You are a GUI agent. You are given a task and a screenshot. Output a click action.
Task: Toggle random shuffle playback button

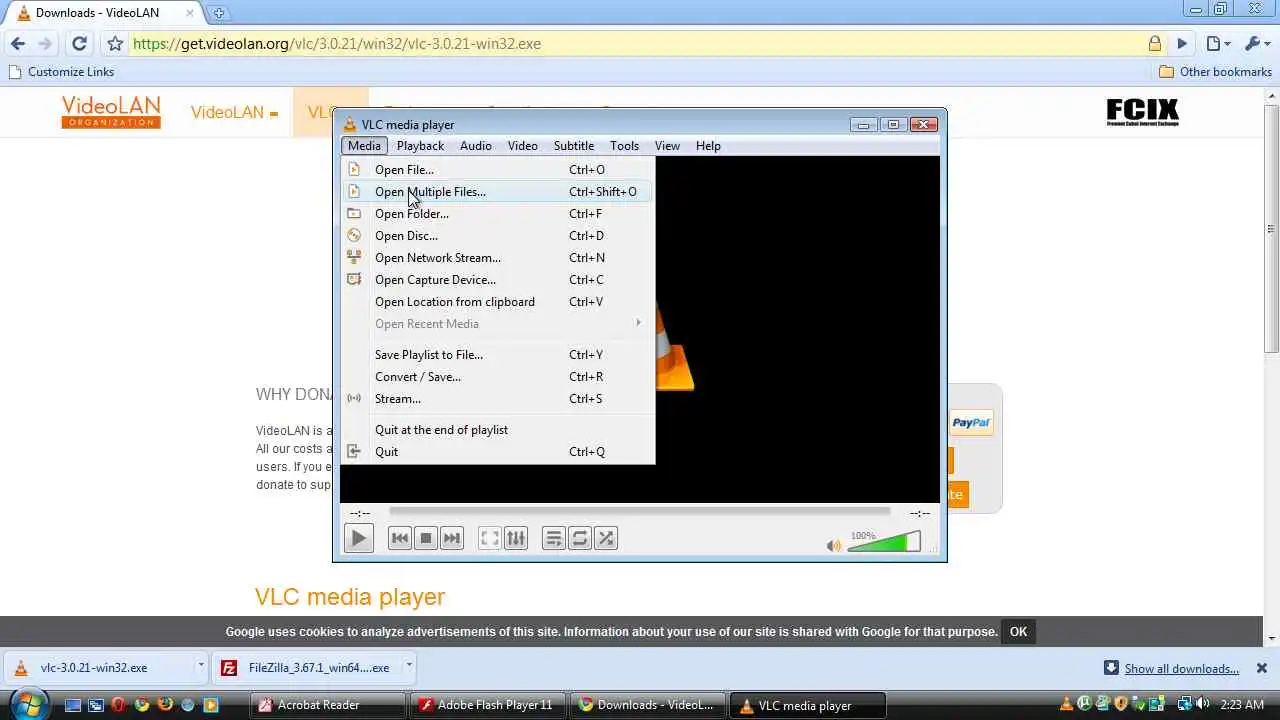[x=606, y=538]
